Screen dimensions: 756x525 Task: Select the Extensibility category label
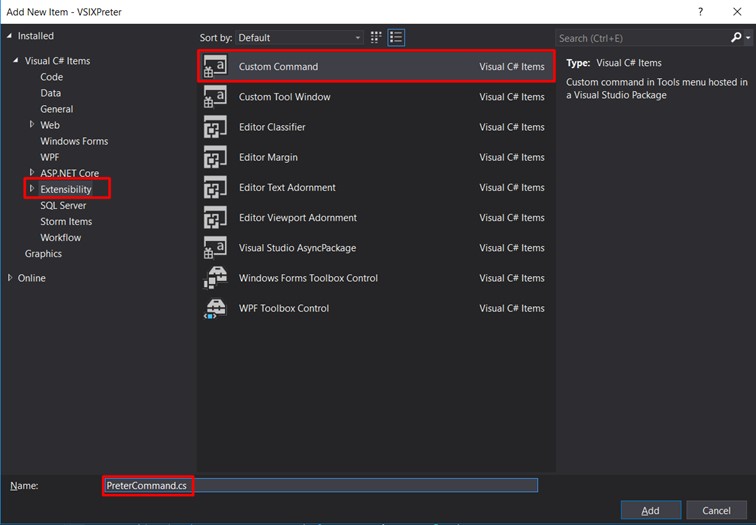[x=66, y=189]
